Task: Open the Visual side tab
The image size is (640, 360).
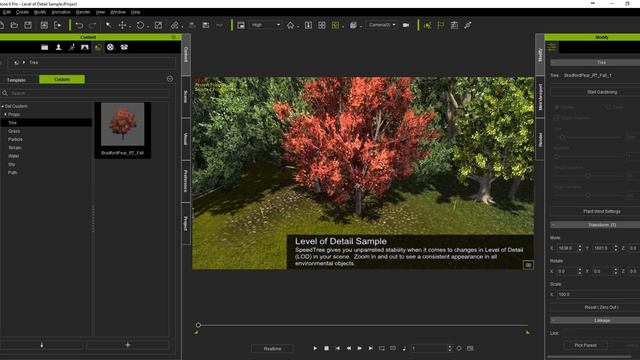Action: pos(186,139)
